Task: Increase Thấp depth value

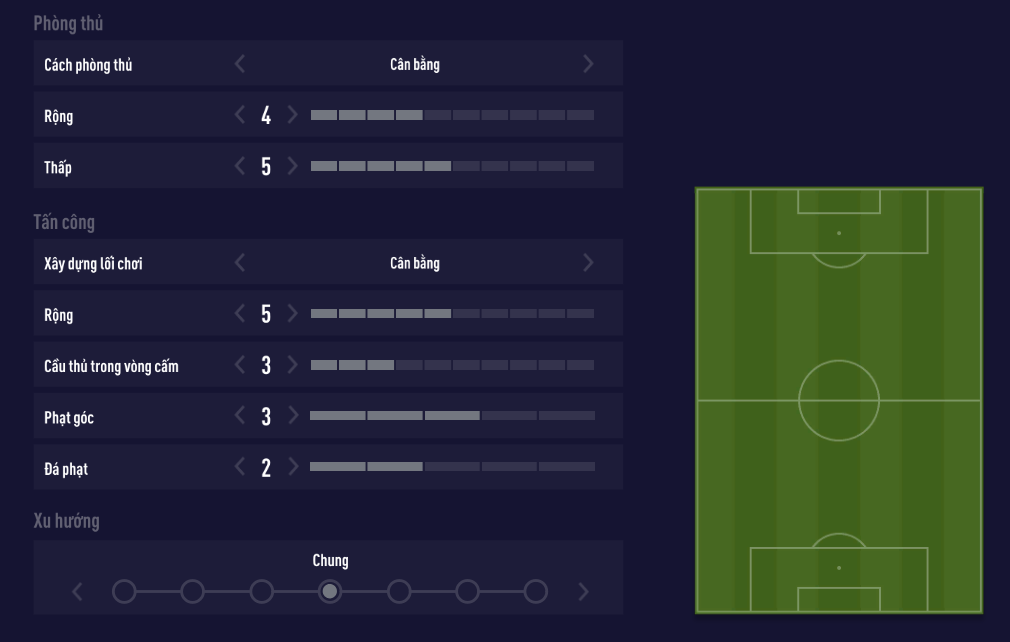Action: pyautogui.click(x=292, y=166)
